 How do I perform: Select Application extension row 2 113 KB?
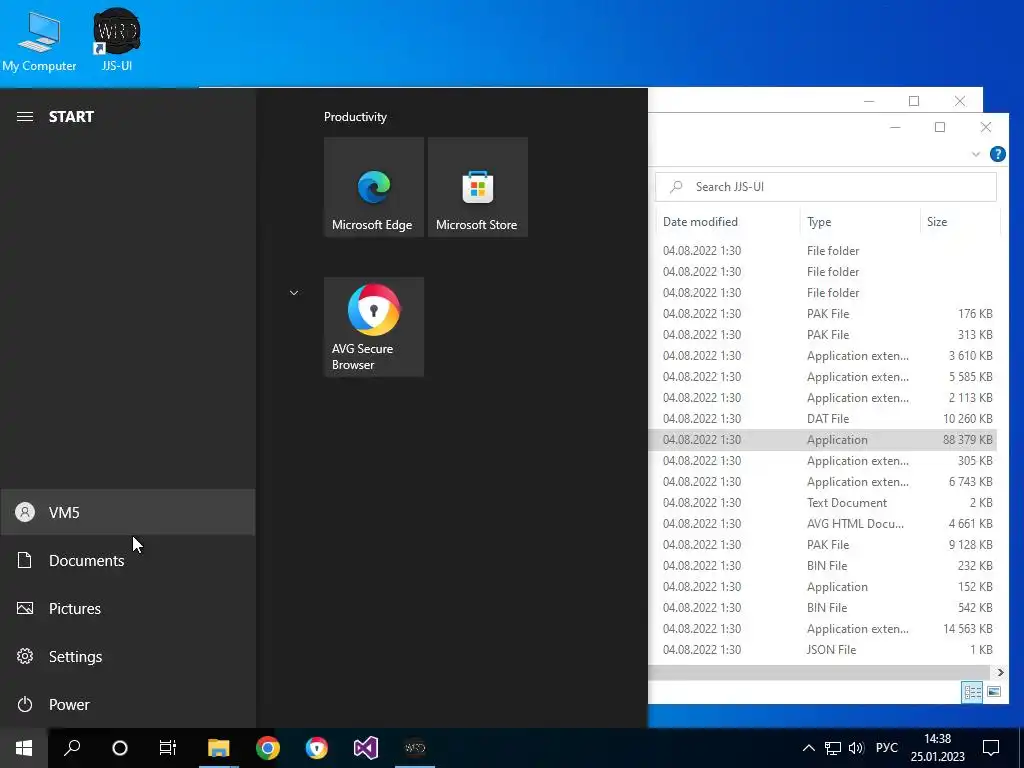click(823, 398)
